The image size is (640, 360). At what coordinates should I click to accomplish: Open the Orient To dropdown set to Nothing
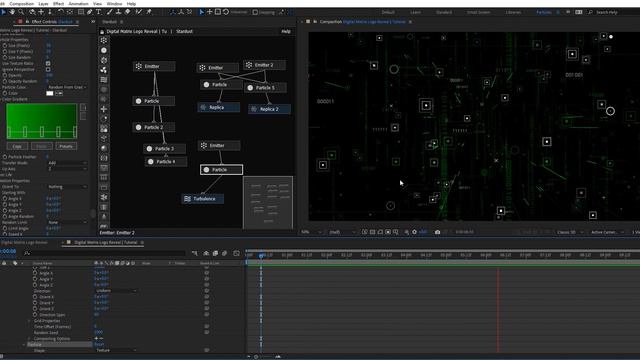click(67, 187)
